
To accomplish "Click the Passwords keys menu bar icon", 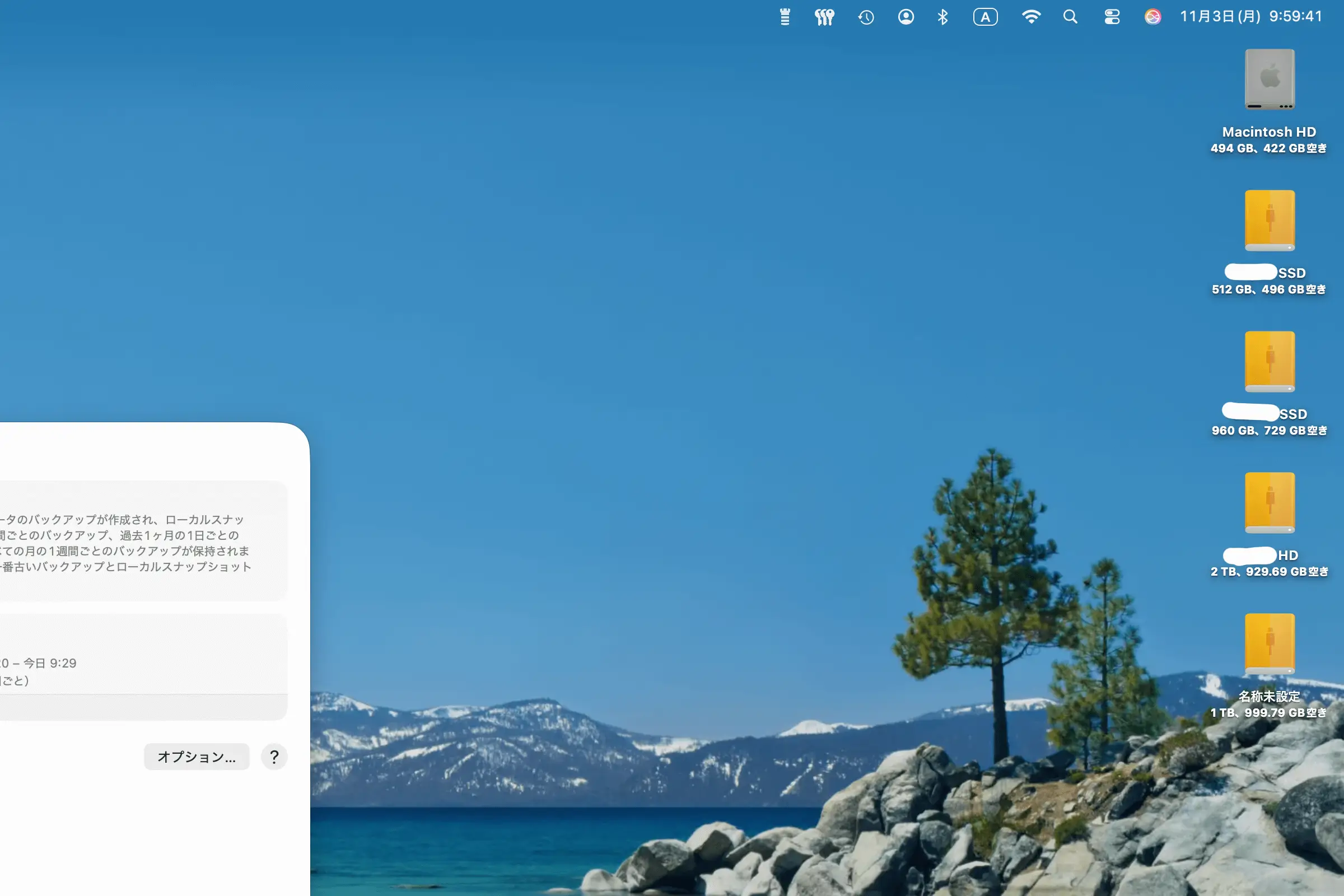I will (824, 17).
